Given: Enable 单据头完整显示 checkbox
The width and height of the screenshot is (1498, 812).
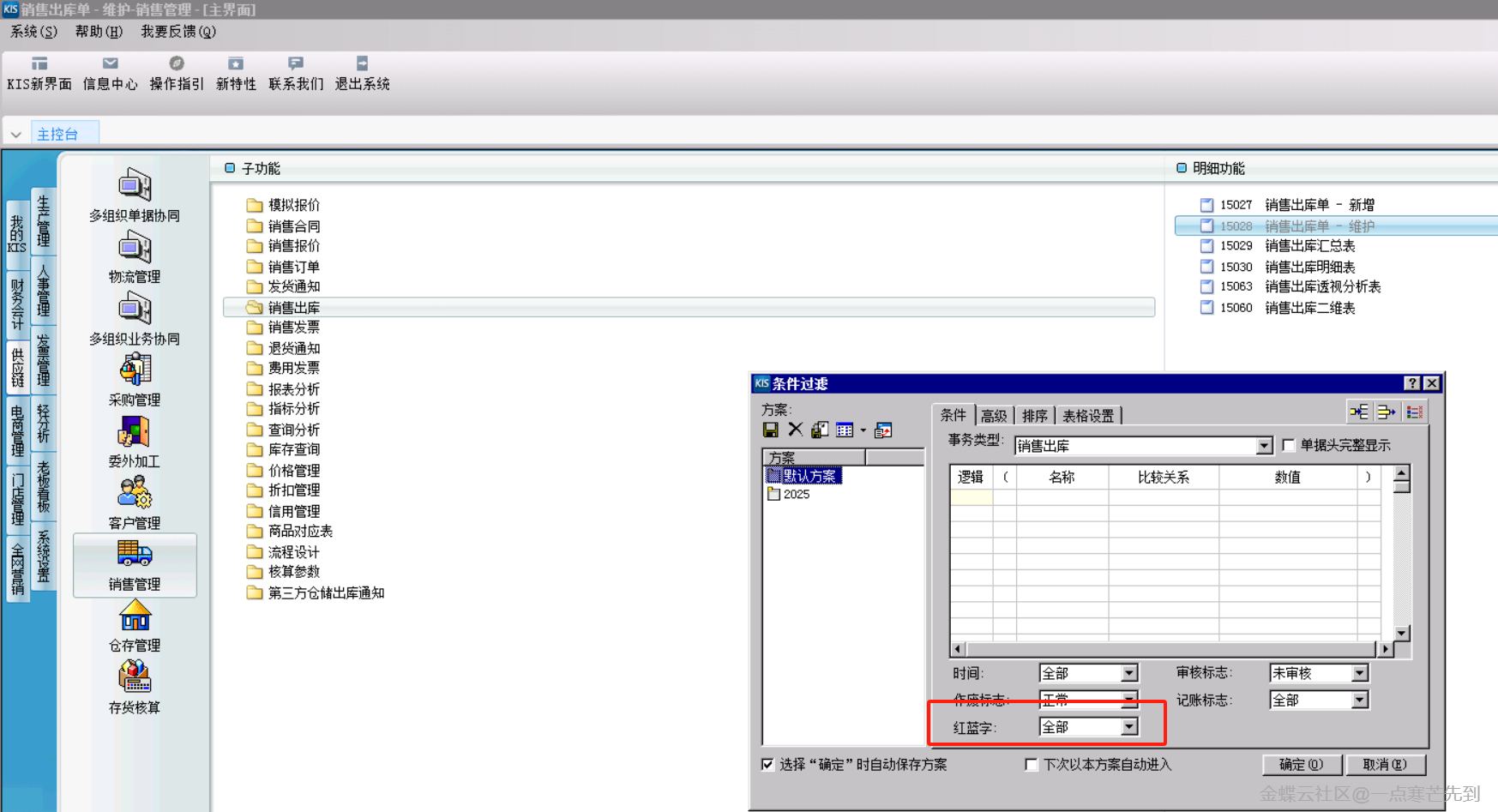Looking at the screenshot, I should [x=1288, y=445].
